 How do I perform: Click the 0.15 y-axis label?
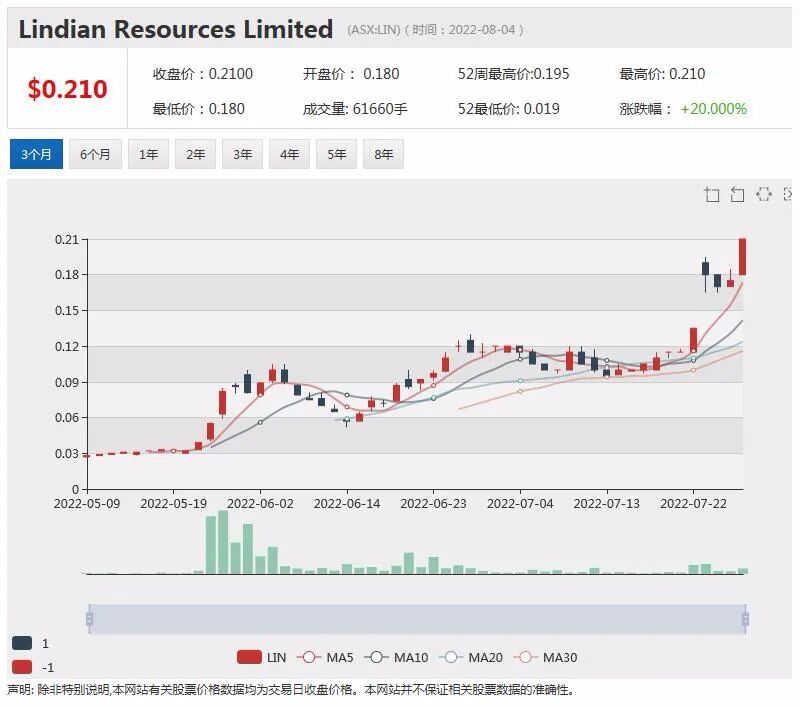pos(67,310)
